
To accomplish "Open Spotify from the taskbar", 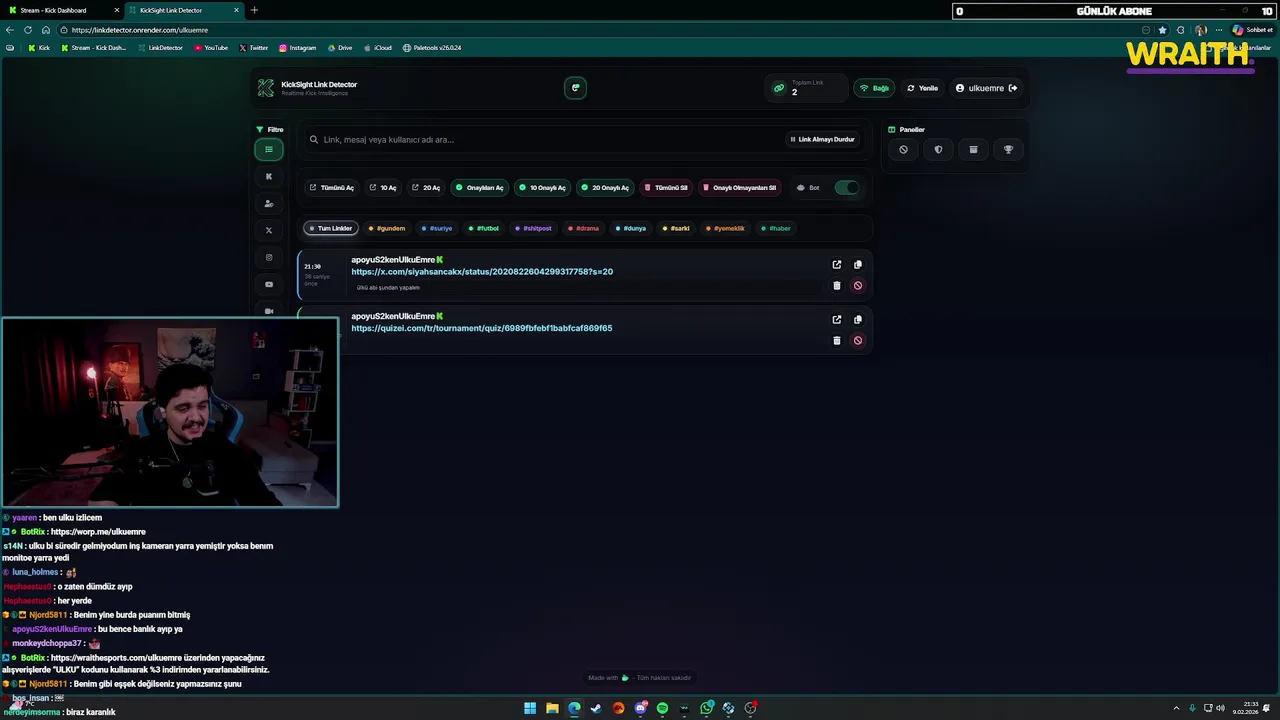I will (x=662, y=708).
